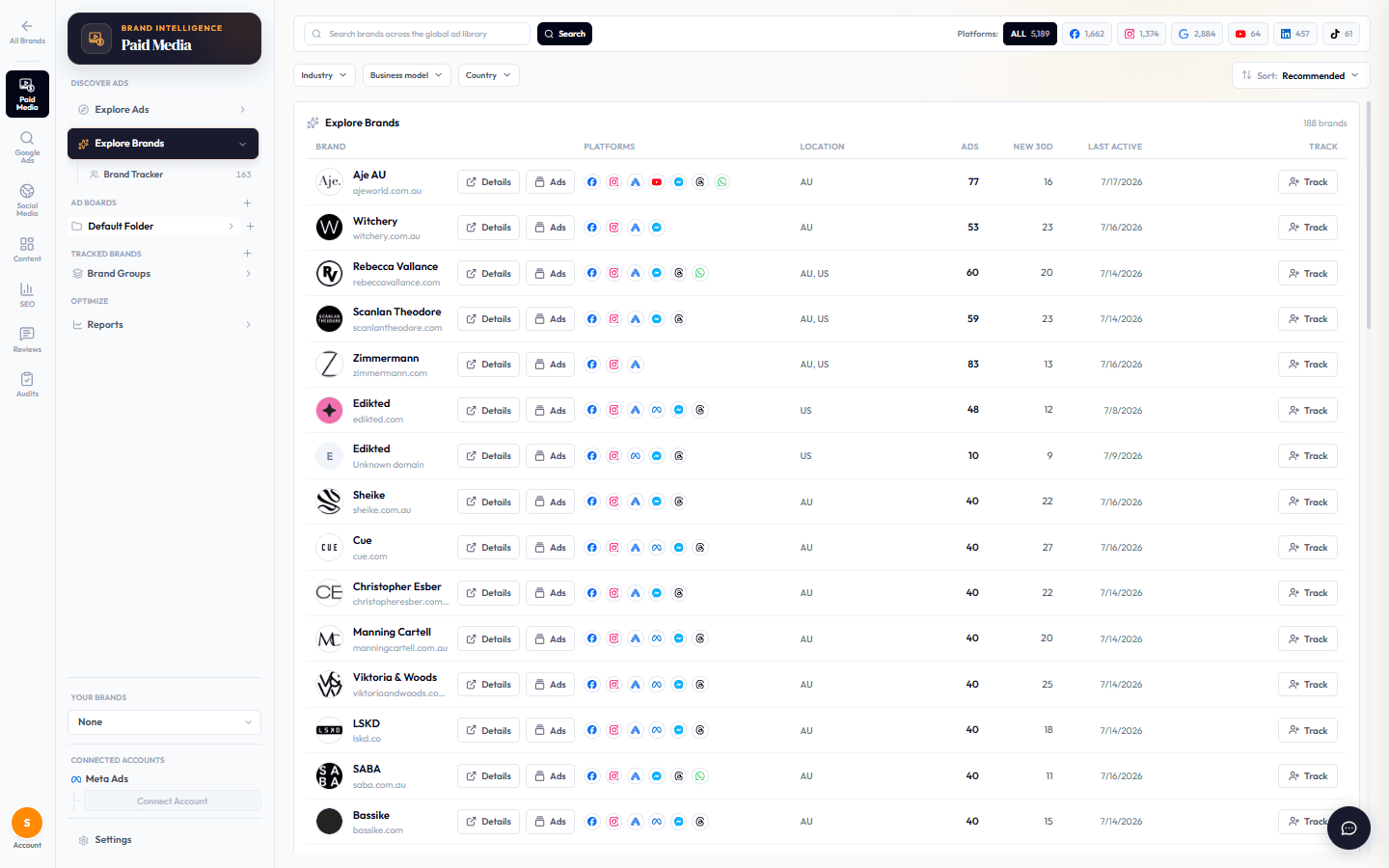Image resolution: width=1389 pixels, height=868 pixels.
Task: Open Paid Media section in sidebar
Action: click(x=27, y=94)
